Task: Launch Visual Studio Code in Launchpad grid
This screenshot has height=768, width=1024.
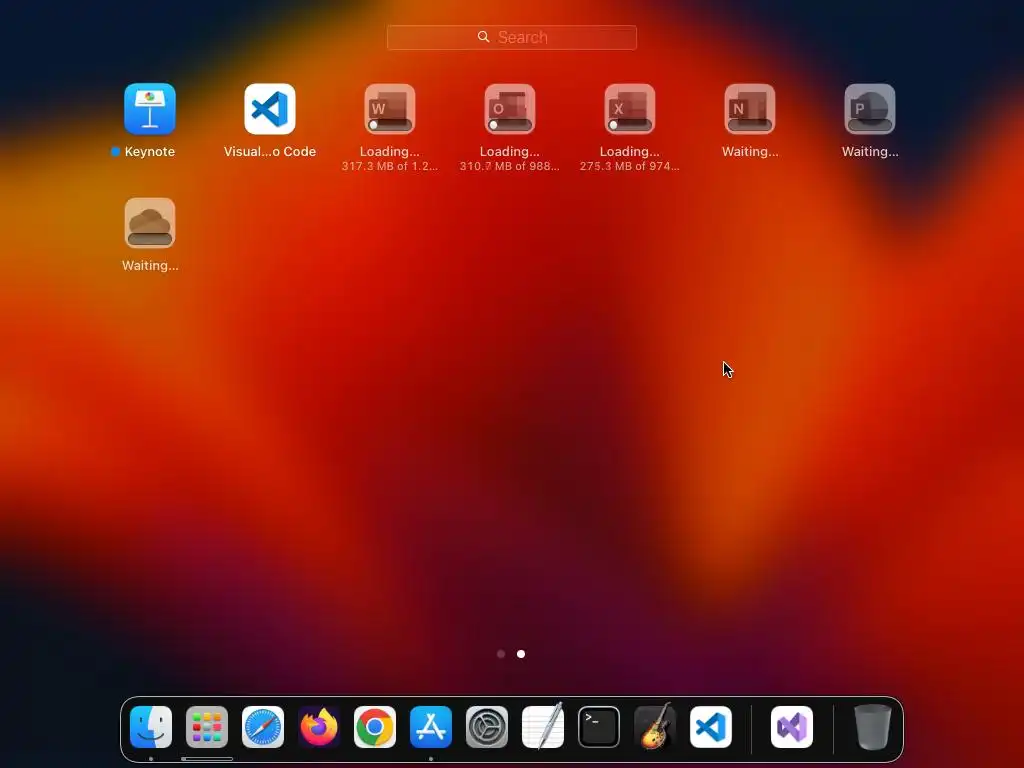Action: tap(270, 108)
